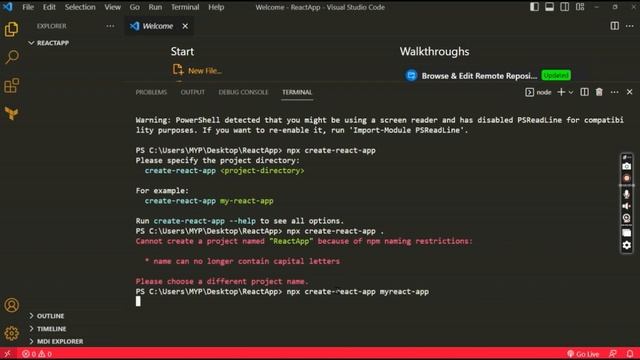The width and height of the screenshot is (640, 360).
Task: Toggle secondary side bar layout icon
Action: 564,7
